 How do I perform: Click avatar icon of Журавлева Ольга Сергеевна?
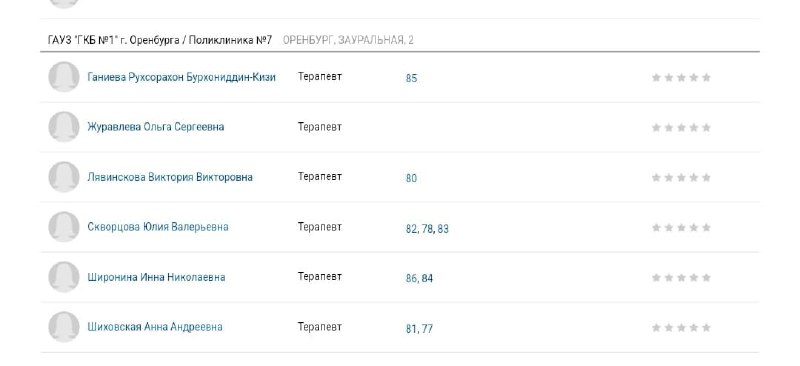(x=64, y=127)
